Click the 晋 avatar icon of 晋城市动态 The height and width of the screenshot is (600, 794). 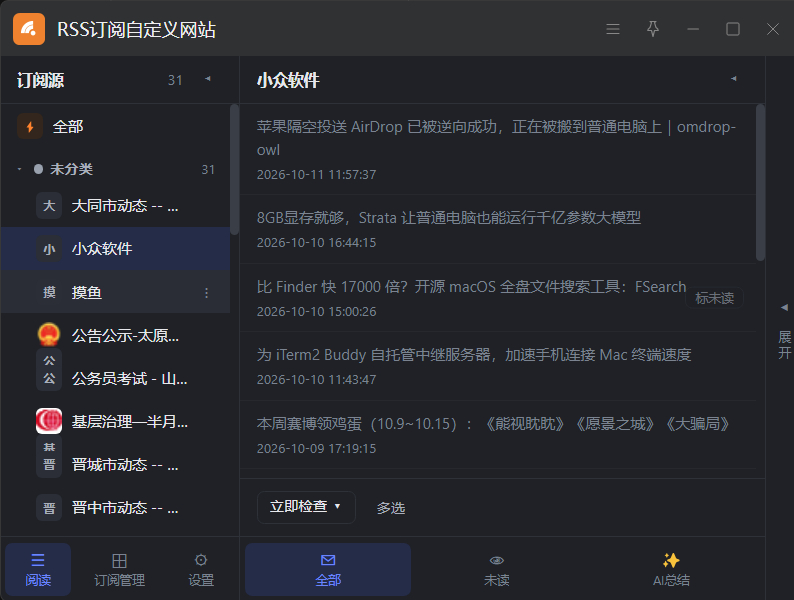[49, 464]
